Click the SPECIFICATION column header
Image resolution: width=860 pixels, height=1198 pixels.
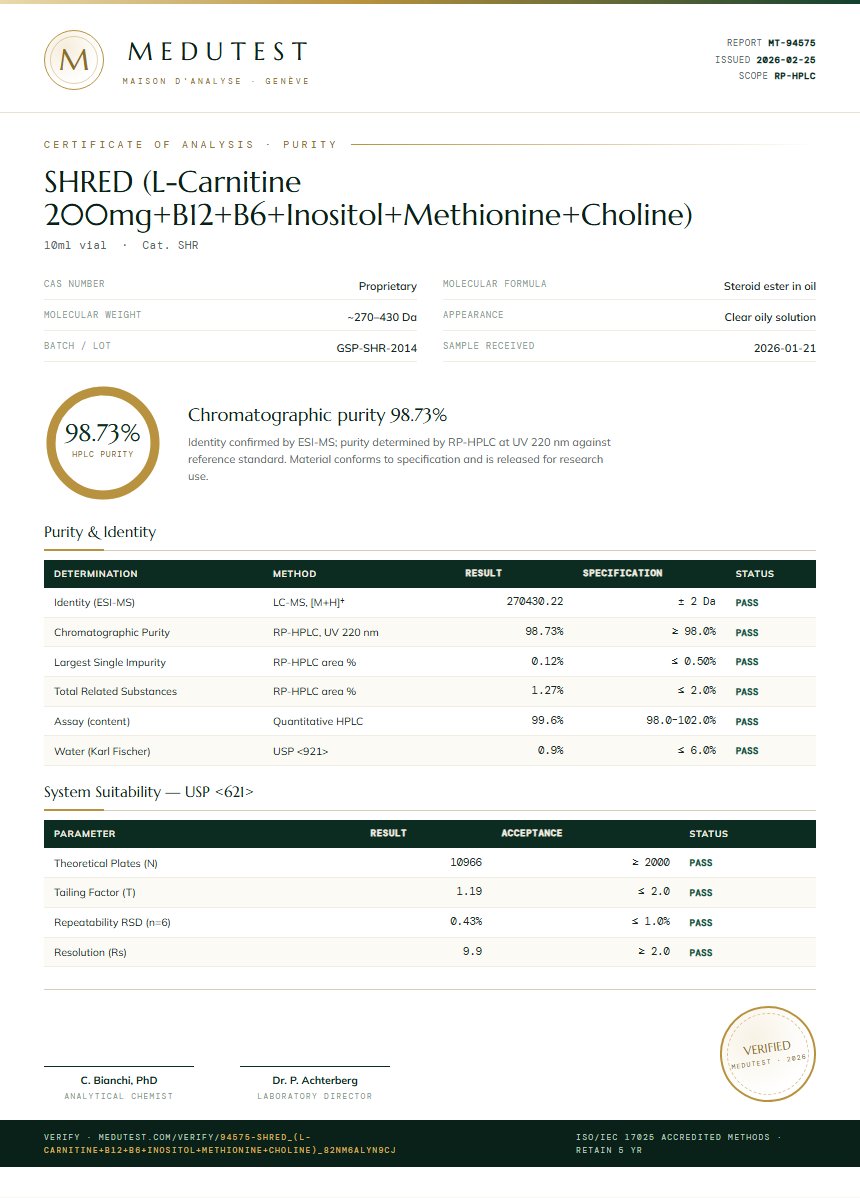(622, 573)
